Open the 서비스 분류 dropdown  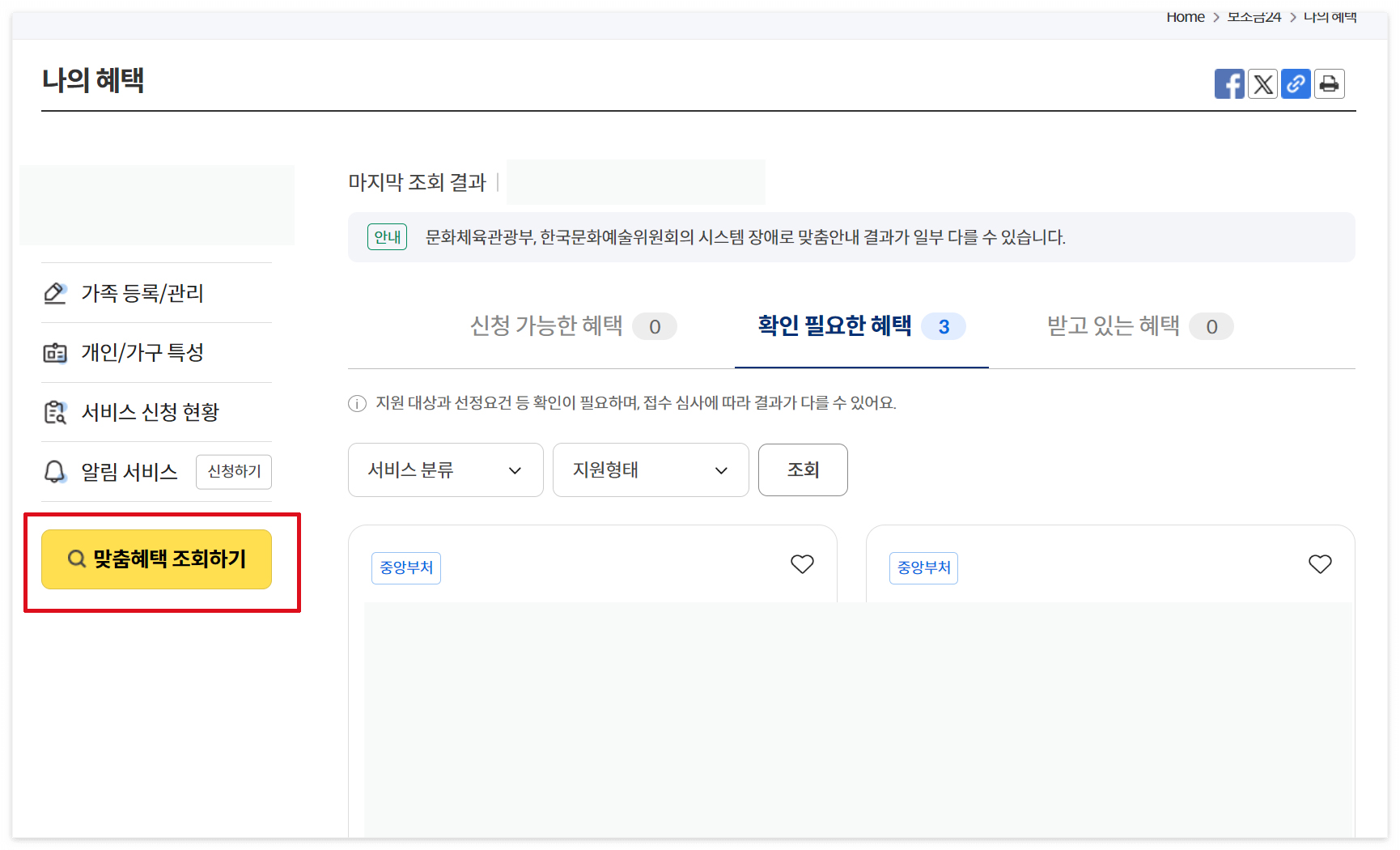(445, 470)
